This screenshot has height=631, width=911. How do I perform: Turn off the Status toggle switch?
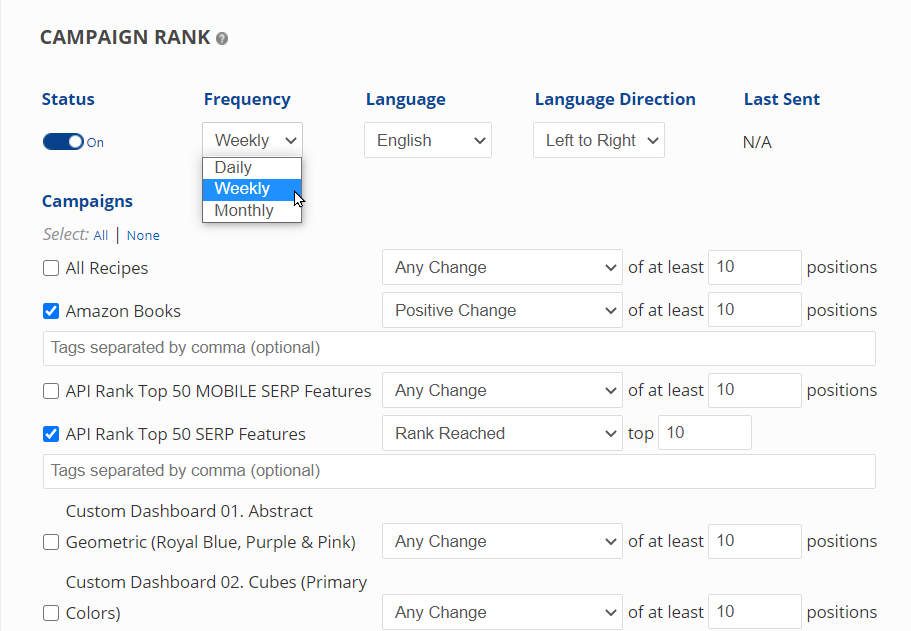coord(63,142)
